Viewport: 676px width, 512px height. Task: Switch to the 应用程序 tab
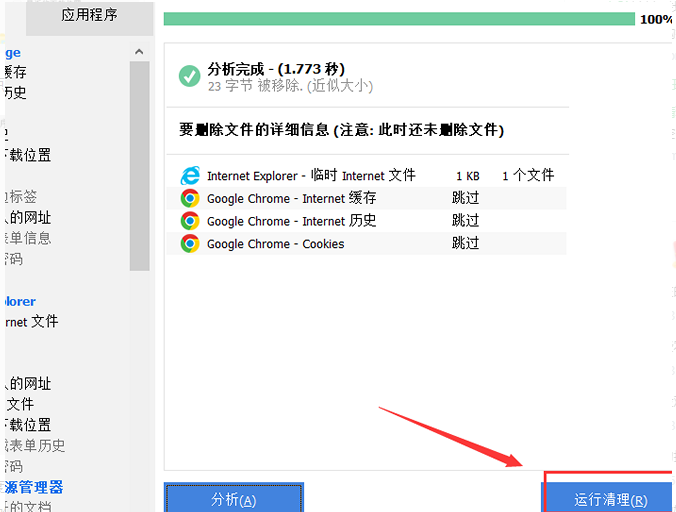(89, 15)
